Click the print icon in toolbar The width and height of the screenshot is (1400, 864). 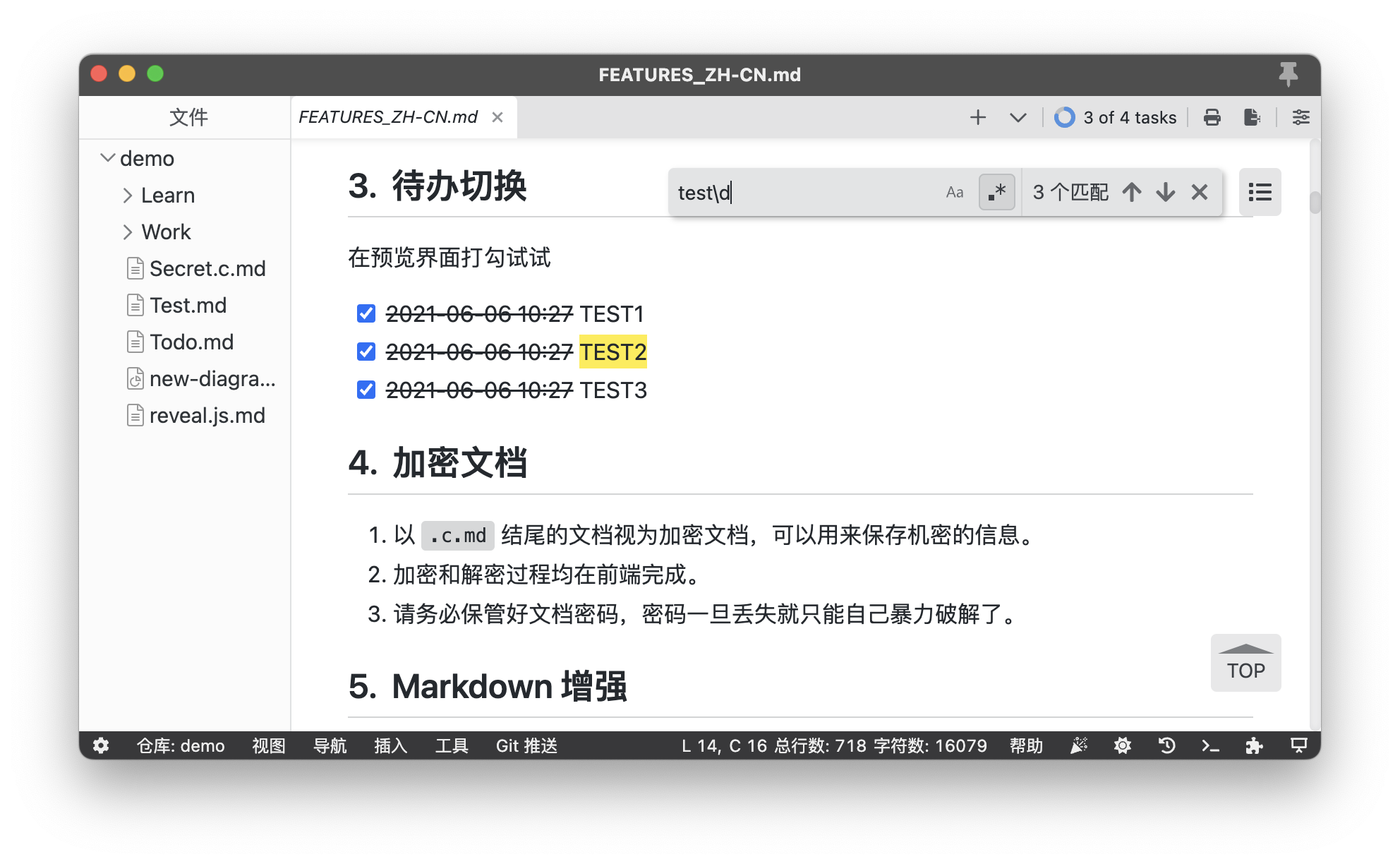pyautogui.click(x=1212, y=117)
